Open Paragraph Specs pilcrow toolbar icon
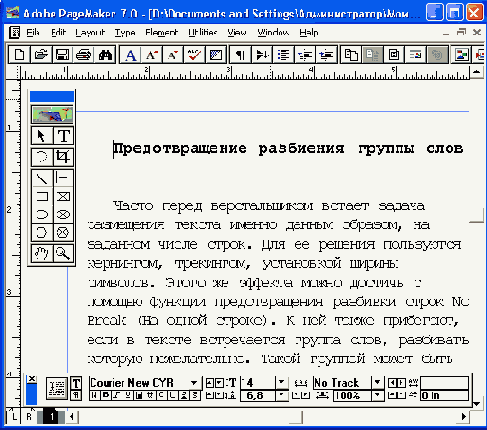Viewport: 487px width, 430px height. [x=240, y=55]
